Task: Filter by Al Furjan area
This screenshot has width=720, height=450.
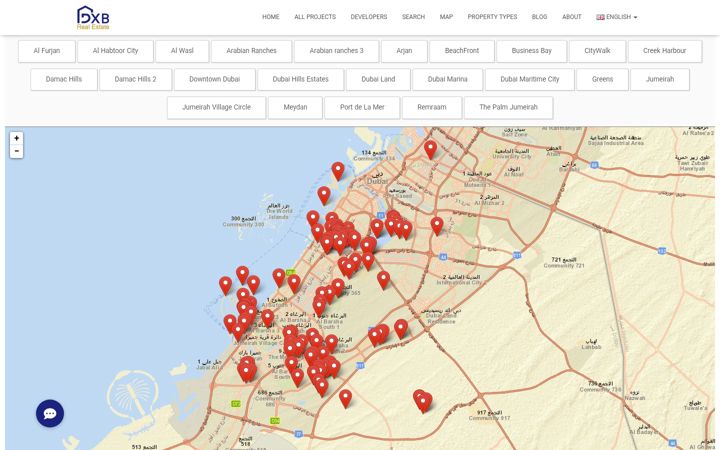Action: point(47,51)
